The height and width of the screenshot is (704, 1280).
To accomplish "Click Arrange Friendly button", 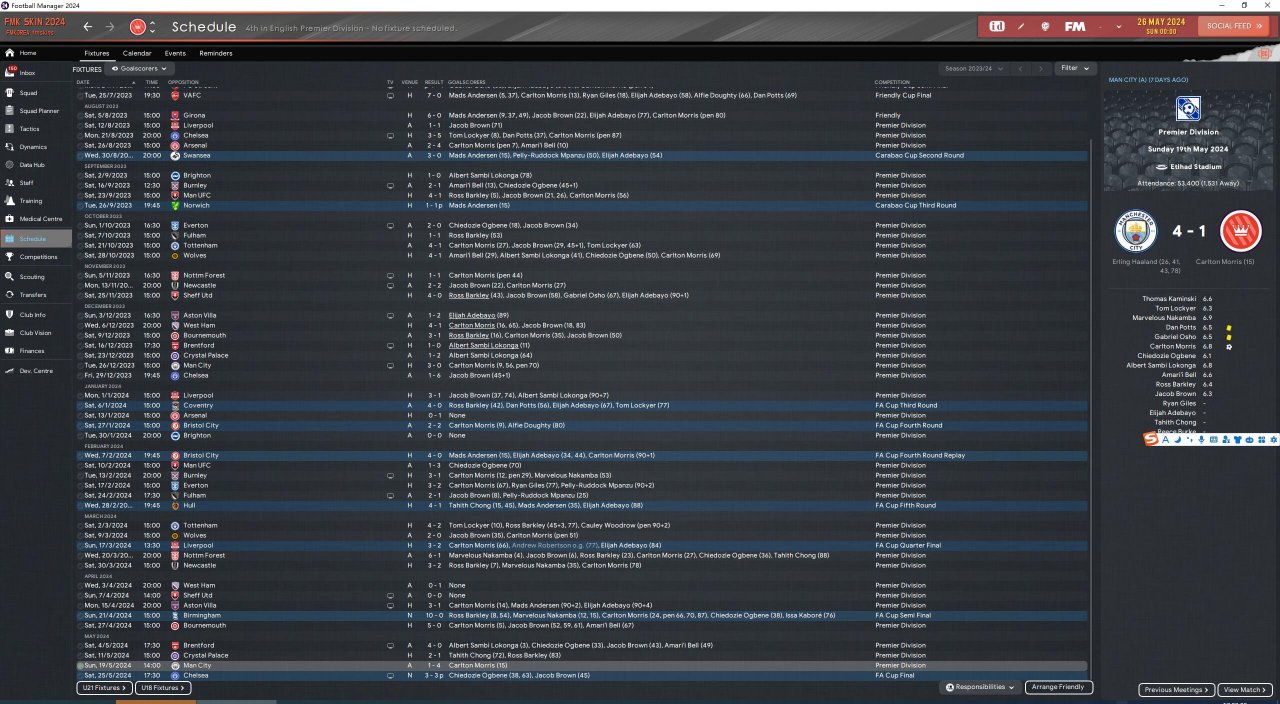I will pos(1059,688).
